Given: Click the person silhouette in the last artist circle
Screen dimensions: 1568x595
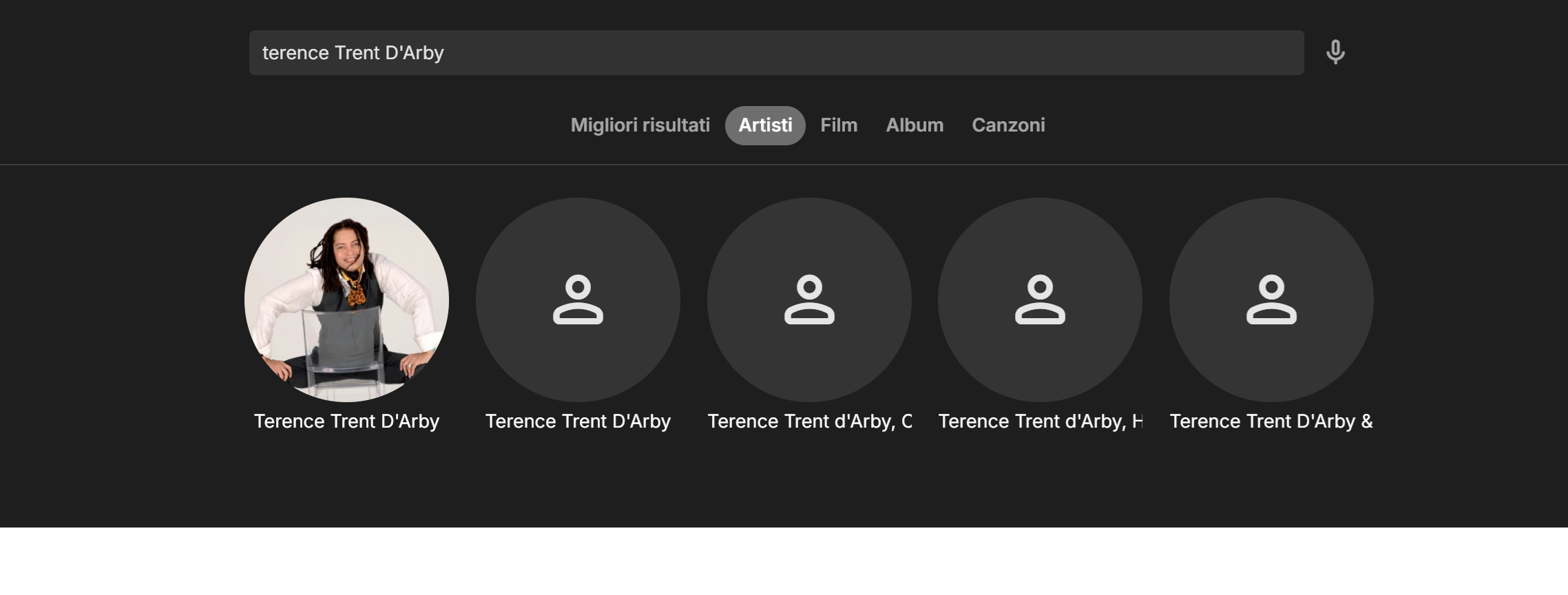Looking at the screenshot, I should pyautogui.click(x=1271, y=300).
